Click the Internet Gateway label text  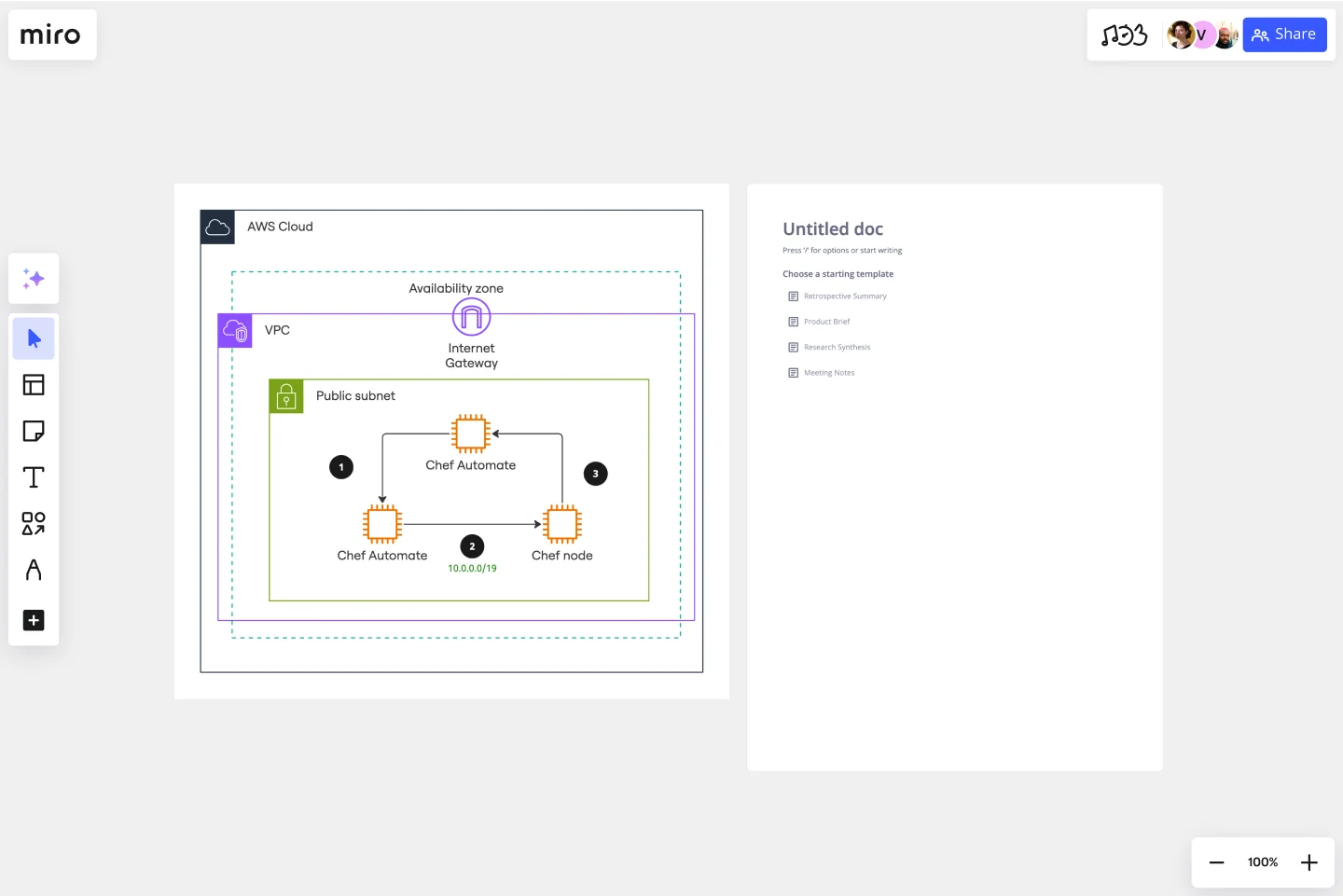[x=472, y=356]
